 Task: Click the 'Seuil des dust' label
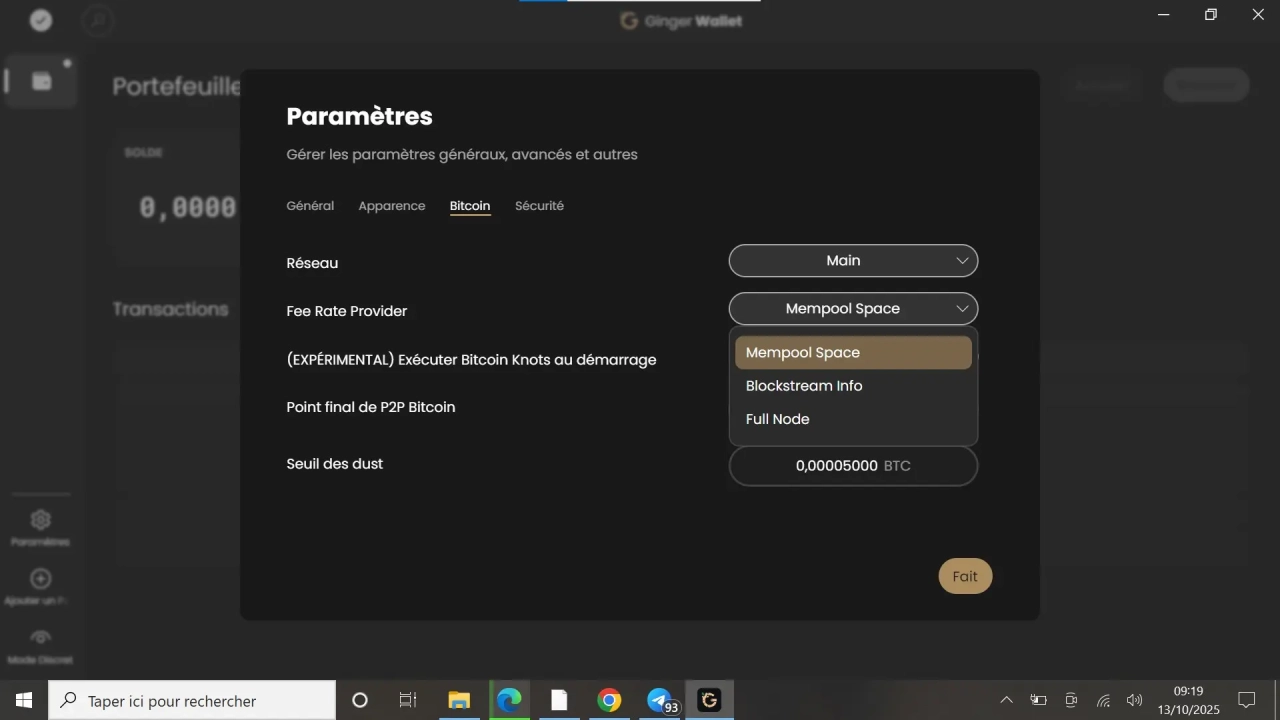coord(335,464)
